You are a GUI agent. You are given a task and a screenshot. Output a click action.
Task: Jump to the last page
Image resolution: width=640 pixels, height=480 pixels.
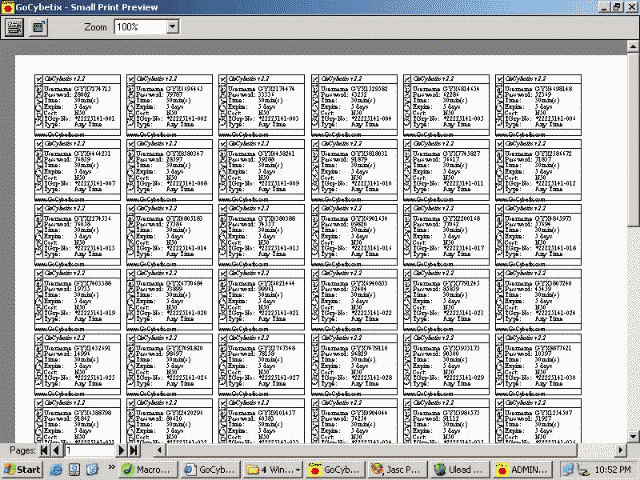pyautogui.click(x=133, y=451)
